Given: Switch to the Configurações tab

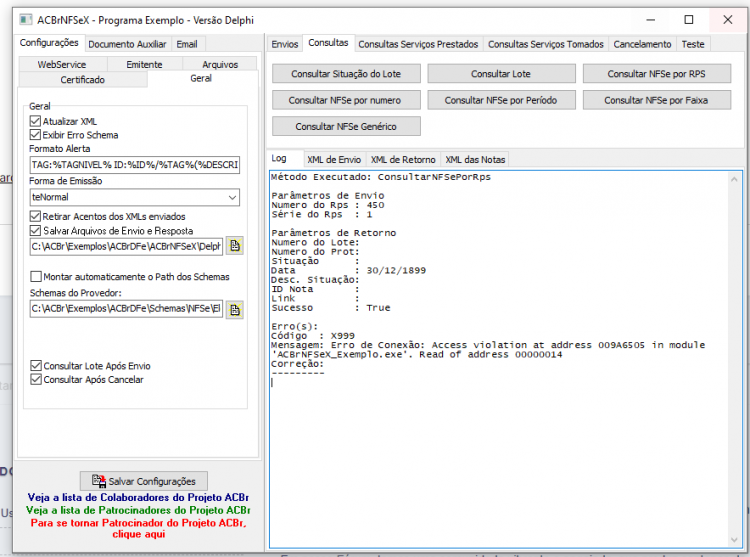Looking at the screenshot, I should [x=49, y=43].
